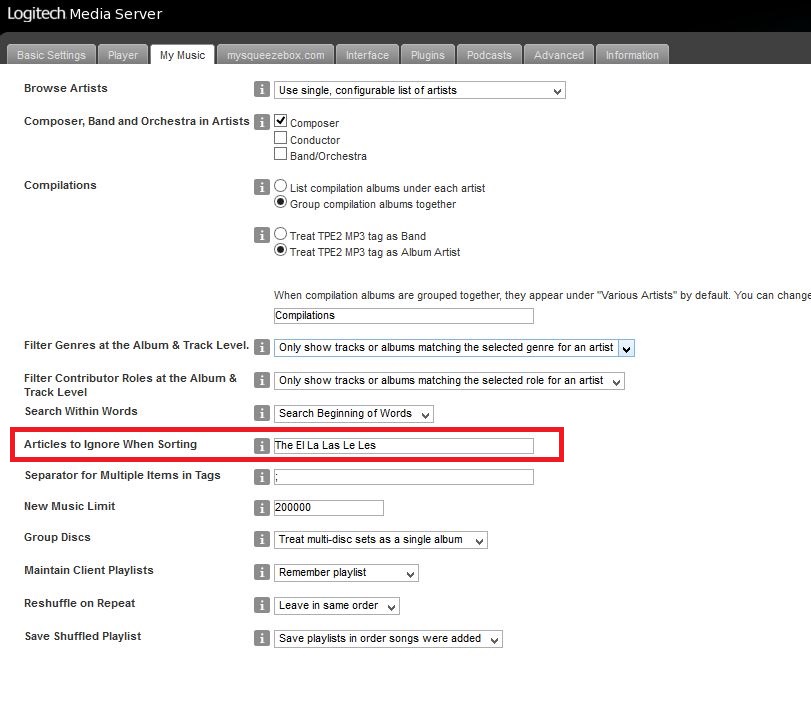Go to the Advanced tab
The height and width of the screenshot is (706, 811).
pos(558,55)
